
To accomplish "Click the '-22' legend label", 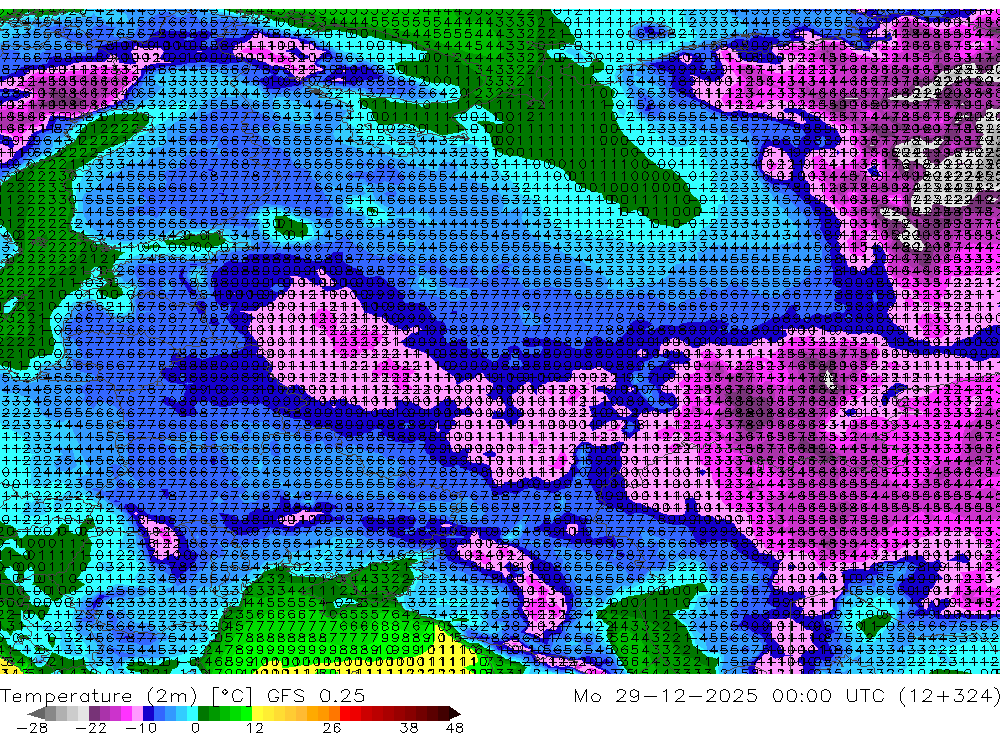I will click(x=91, y=728).
